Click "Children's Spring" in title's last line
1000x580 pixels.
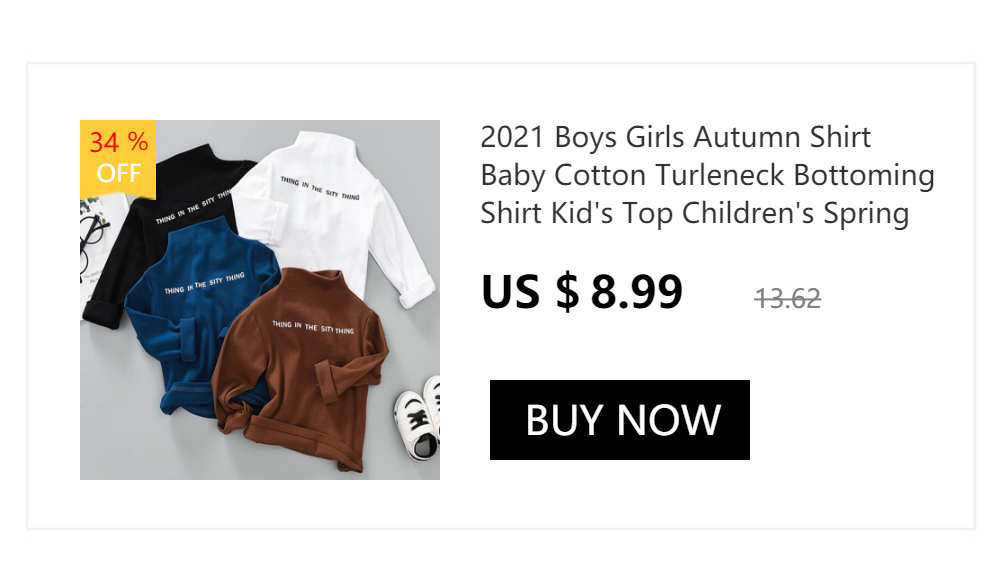click(x=795, y=213)
